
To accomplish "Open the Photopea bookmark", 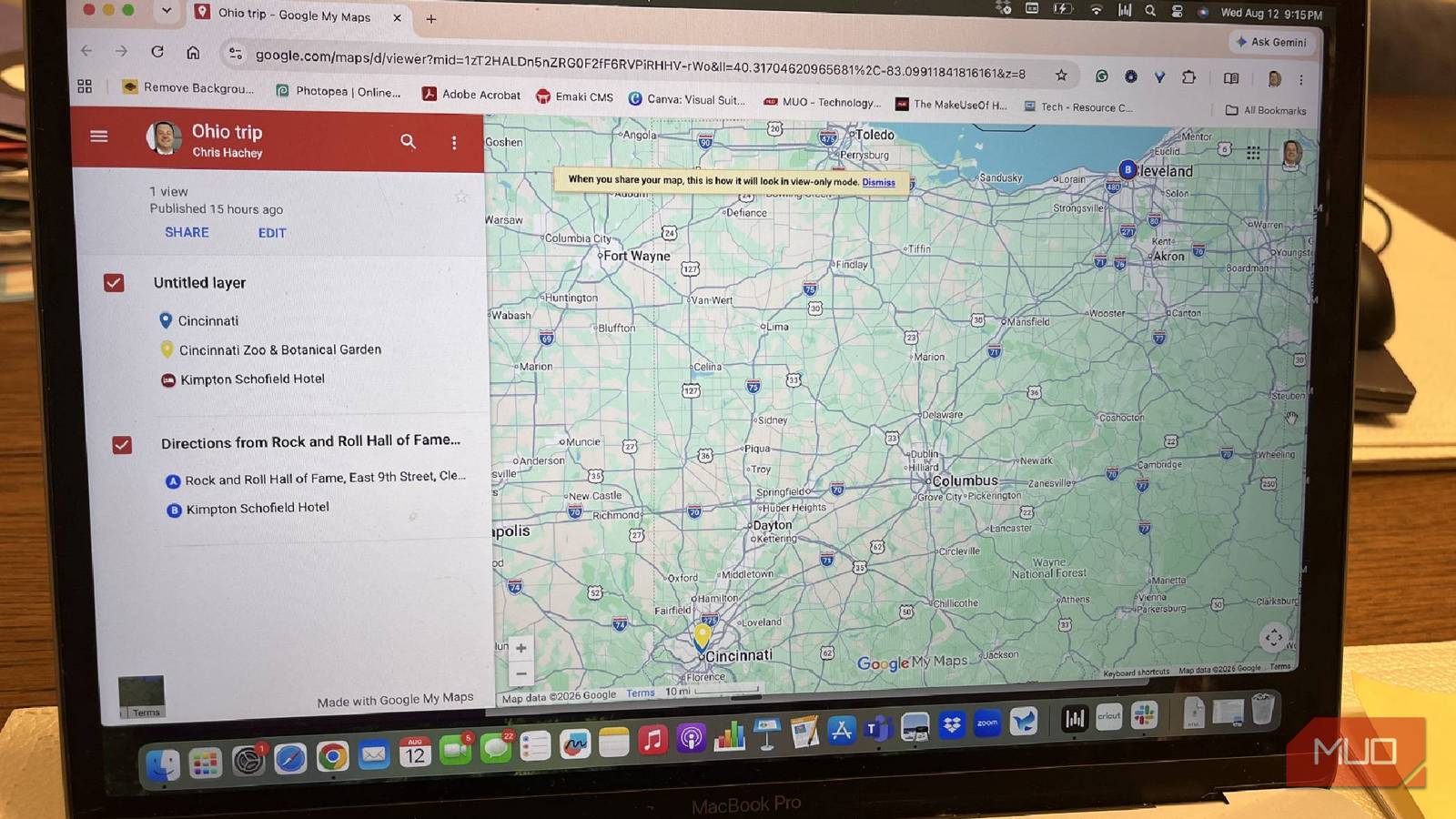I will tap(339, 91).
